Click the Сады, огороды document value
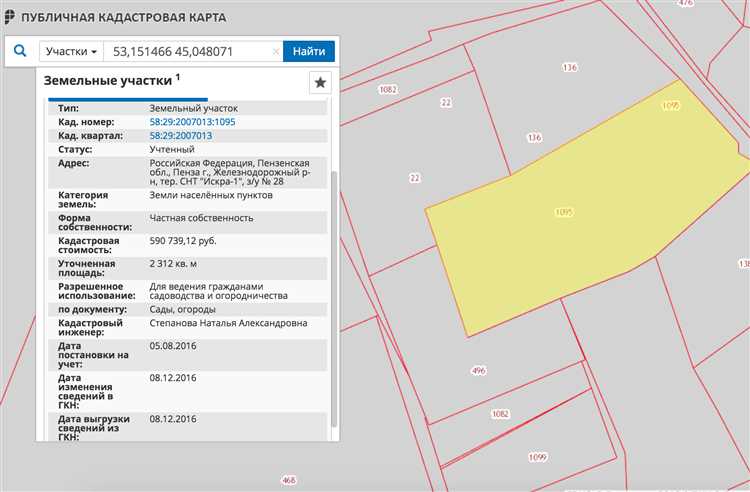The width and height of the screenshot is (750, 492). 182,310
